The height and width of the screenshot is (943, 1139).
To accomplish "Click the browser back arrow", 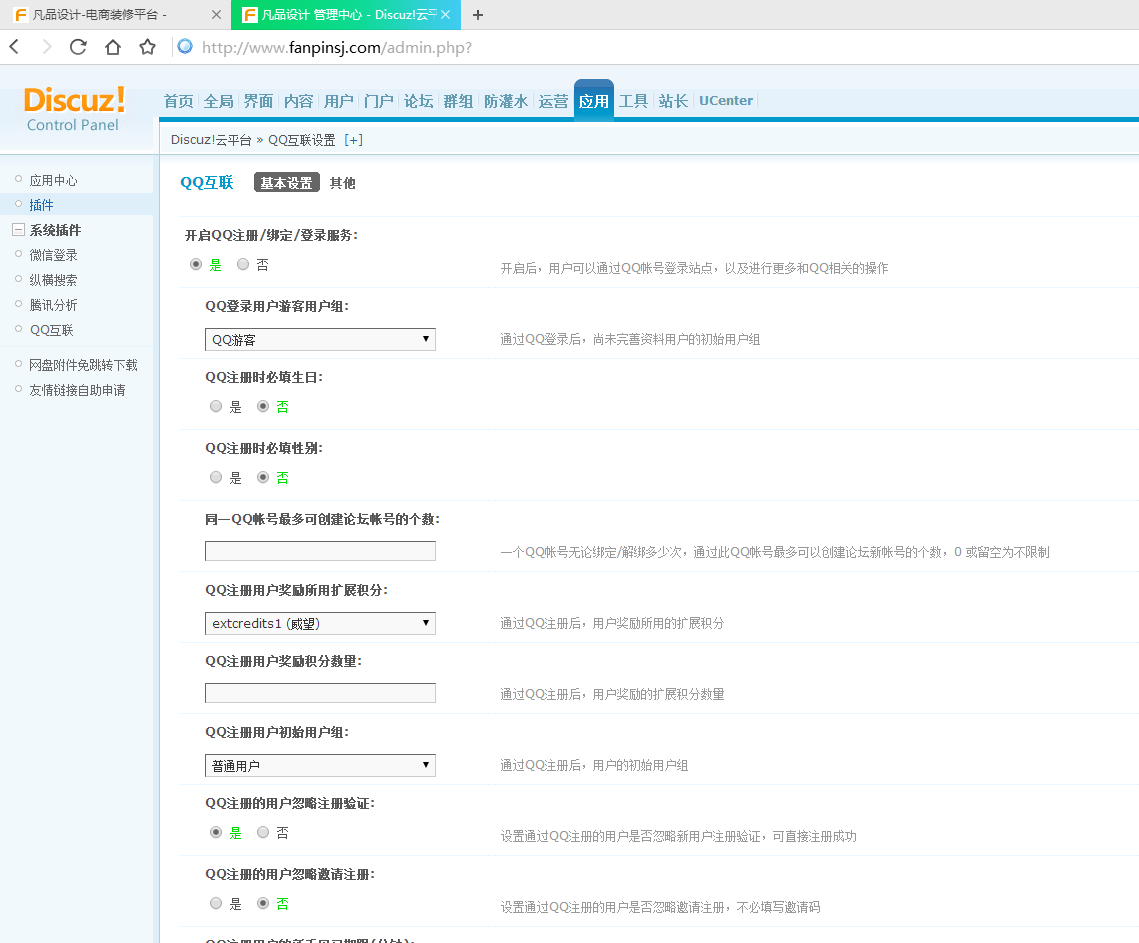I will [14, 47].
